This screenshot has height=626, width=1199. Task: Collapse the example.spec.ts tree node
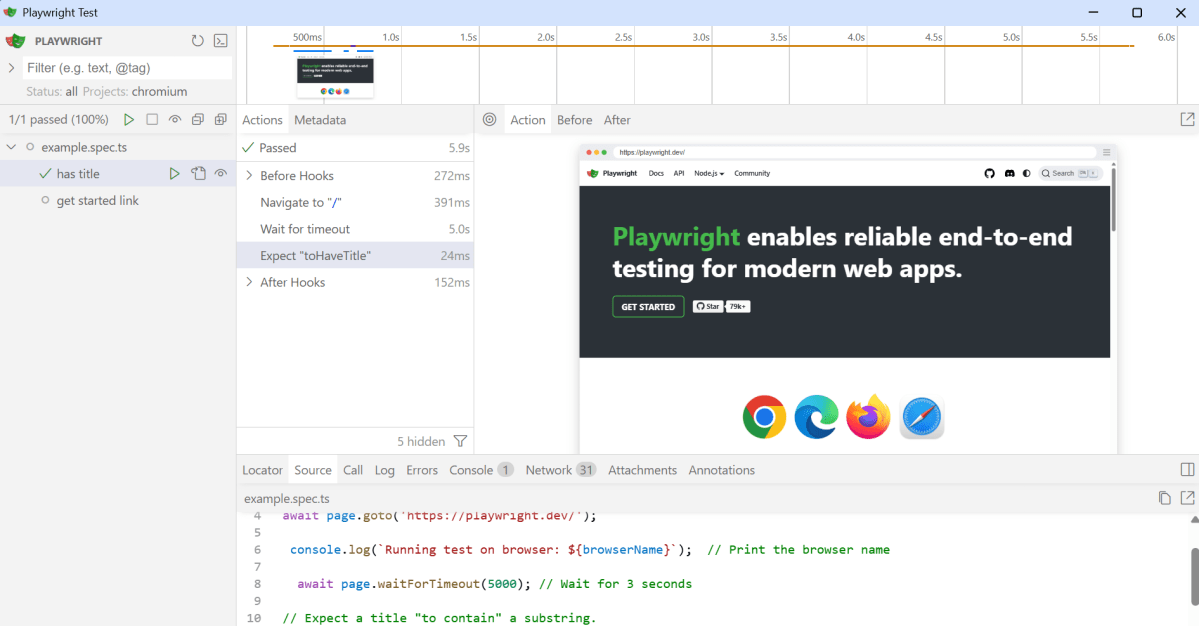click(x=12, y=147)
